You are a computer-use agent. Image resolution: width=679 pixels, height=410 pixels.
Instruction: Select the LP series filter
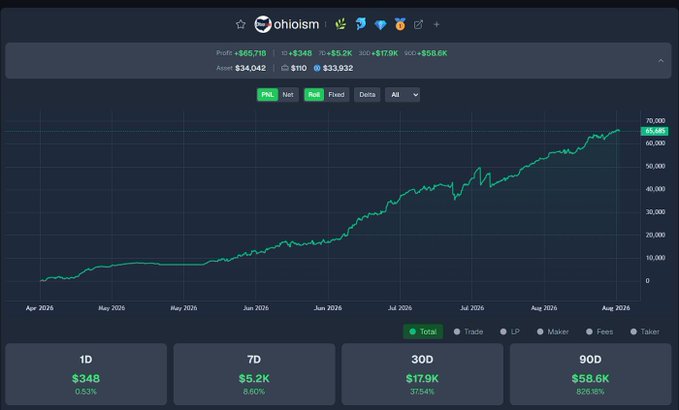click(x=510, y=332)
